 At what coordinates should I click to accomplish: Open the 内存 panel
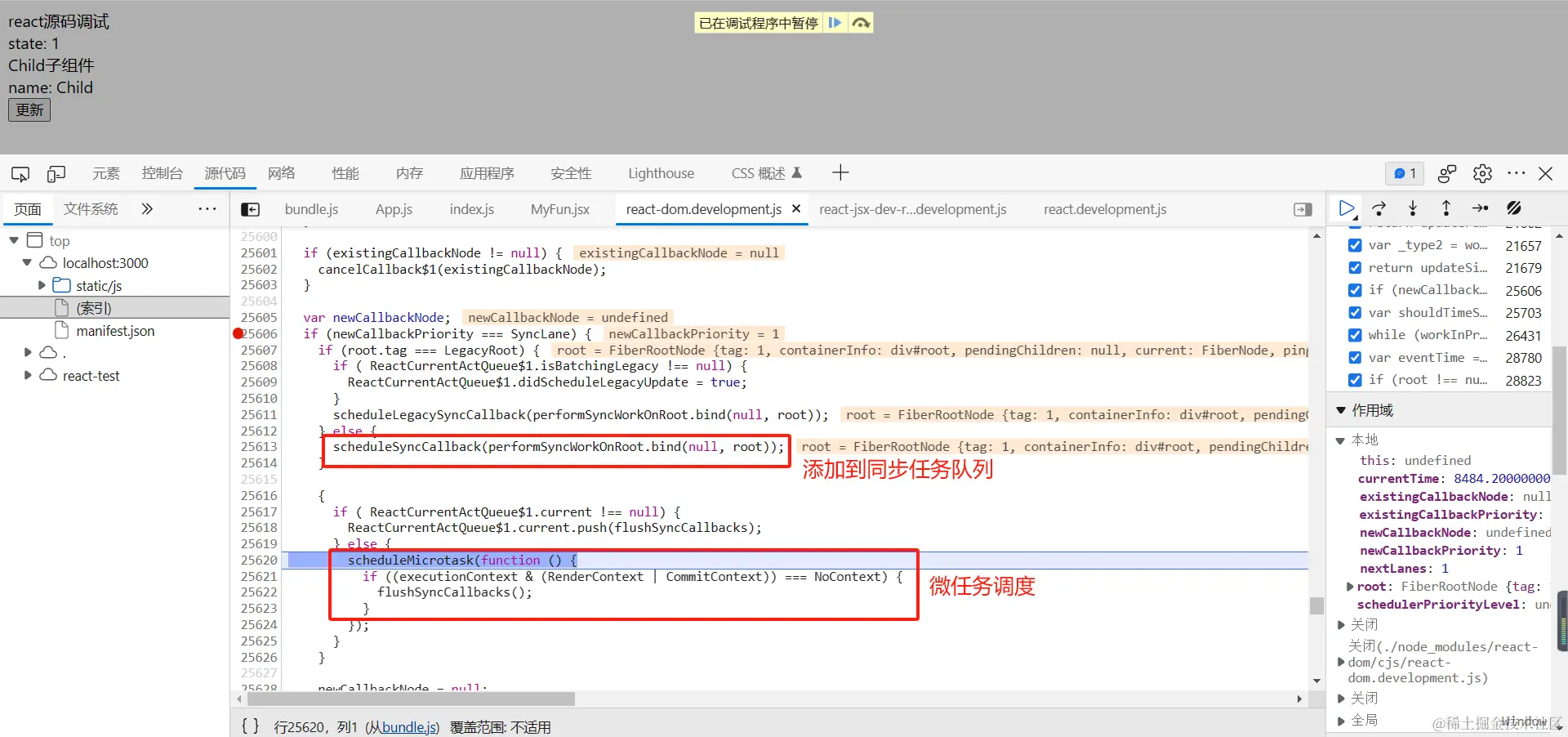point(409,173)
